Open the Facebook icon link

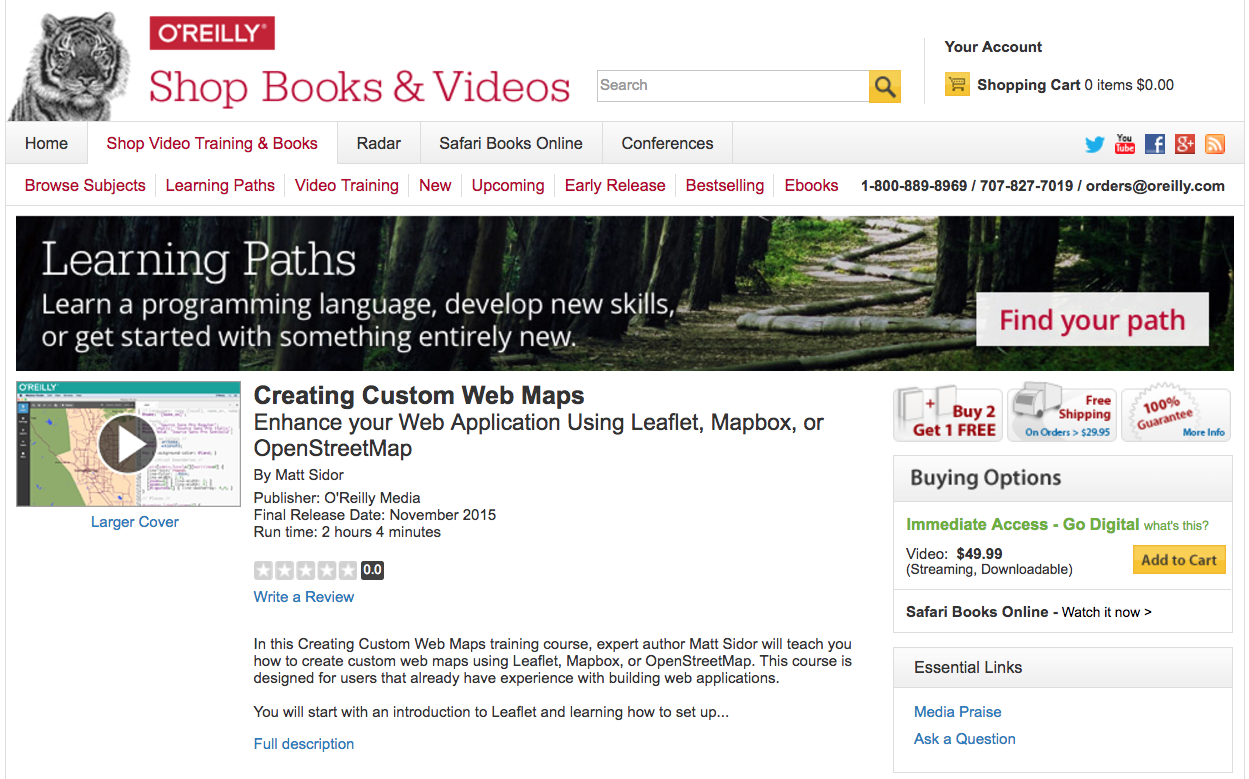point(1155,144)
